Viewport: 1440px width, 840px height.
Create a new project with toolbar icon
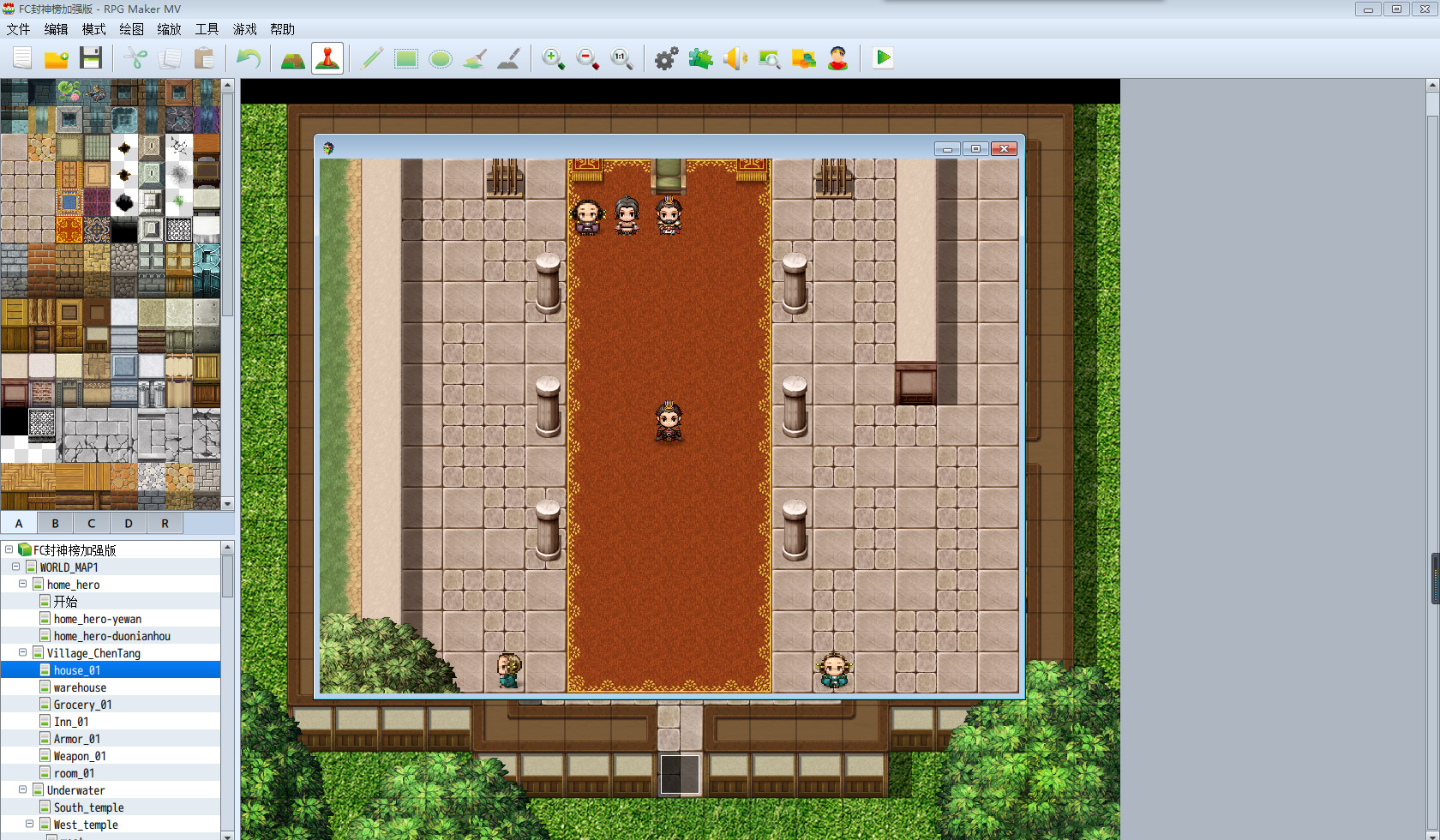[x=22, y=58]
